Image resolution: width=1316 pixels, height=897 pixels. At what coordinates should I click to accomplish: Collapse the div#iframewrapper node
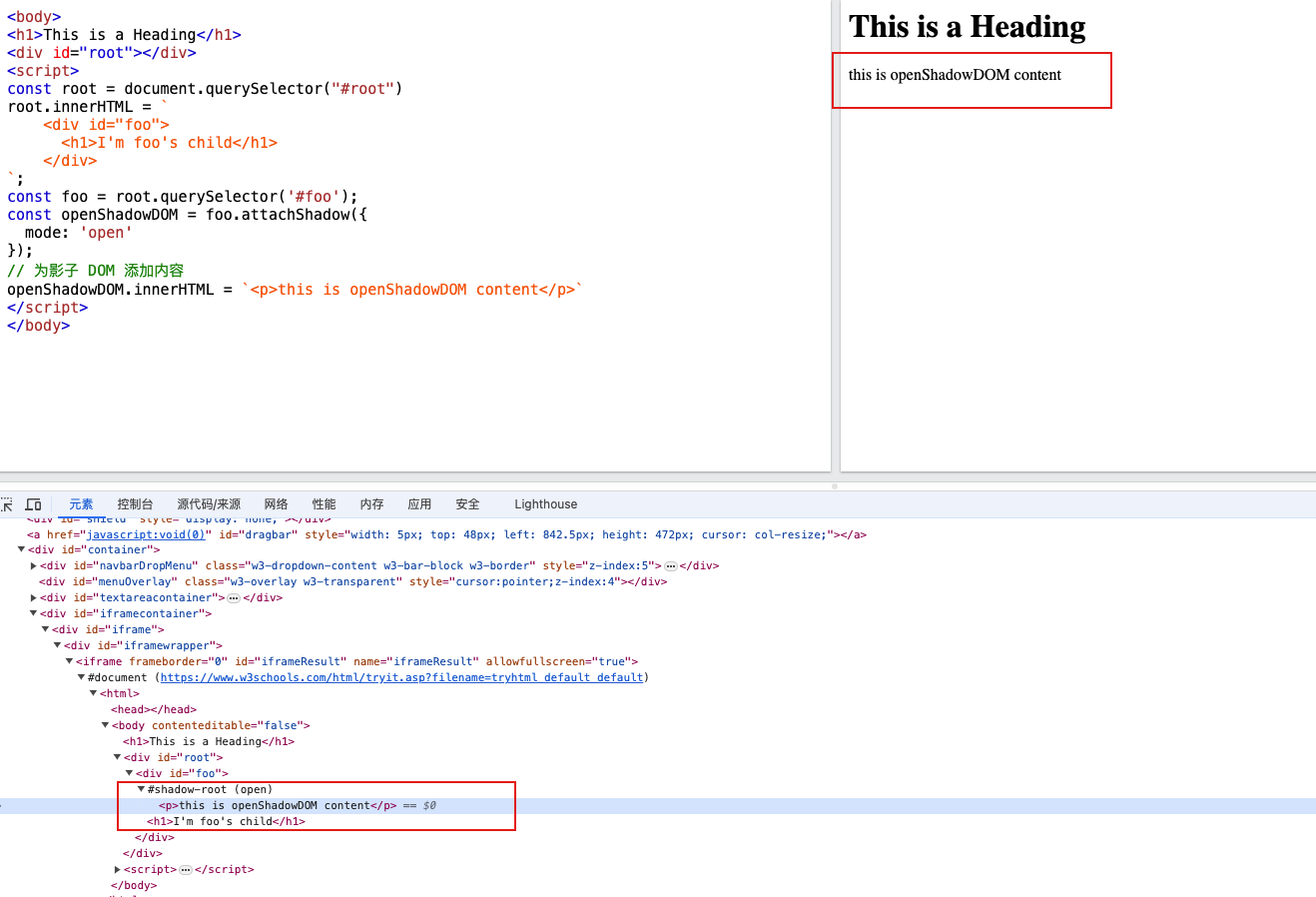point(57,646)
